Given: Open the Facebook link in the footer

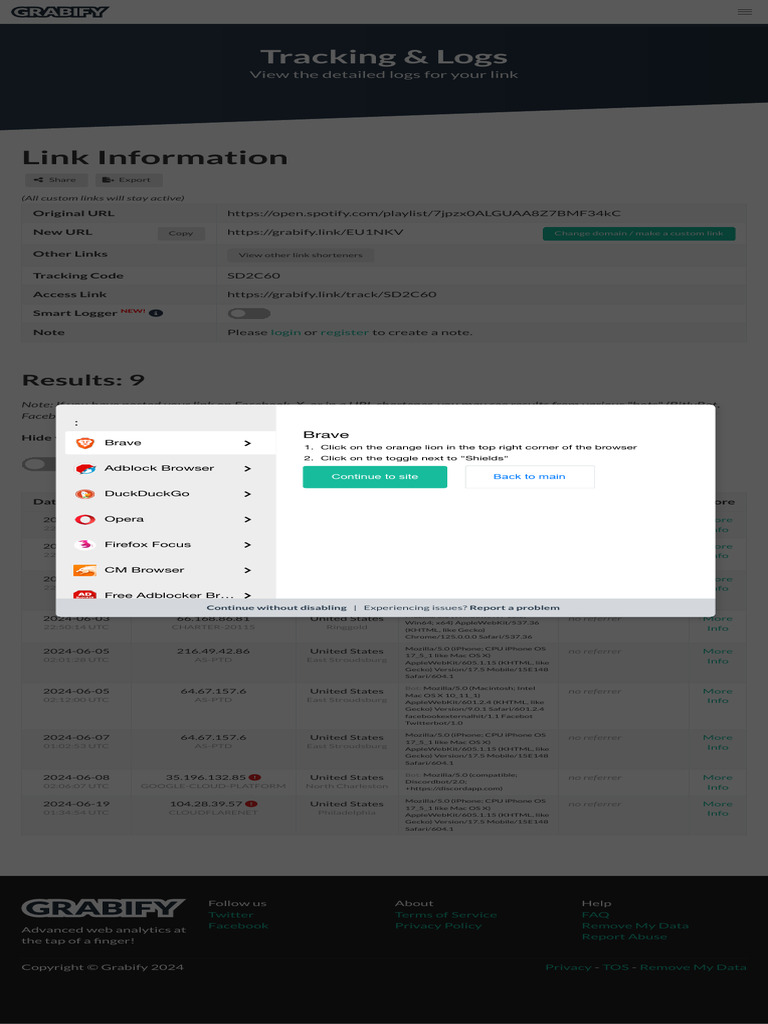Looking at the screenshot, I should (x=238, y=925).
